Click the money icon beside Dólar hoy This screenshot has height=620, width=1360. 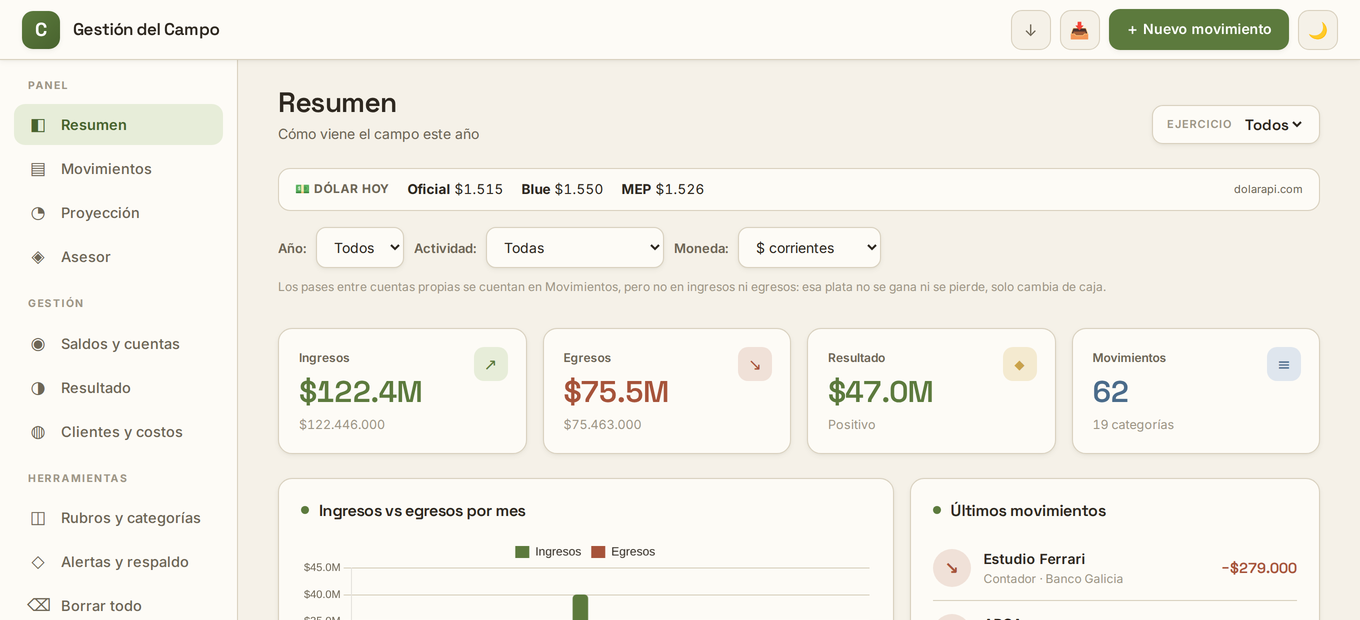302,189
